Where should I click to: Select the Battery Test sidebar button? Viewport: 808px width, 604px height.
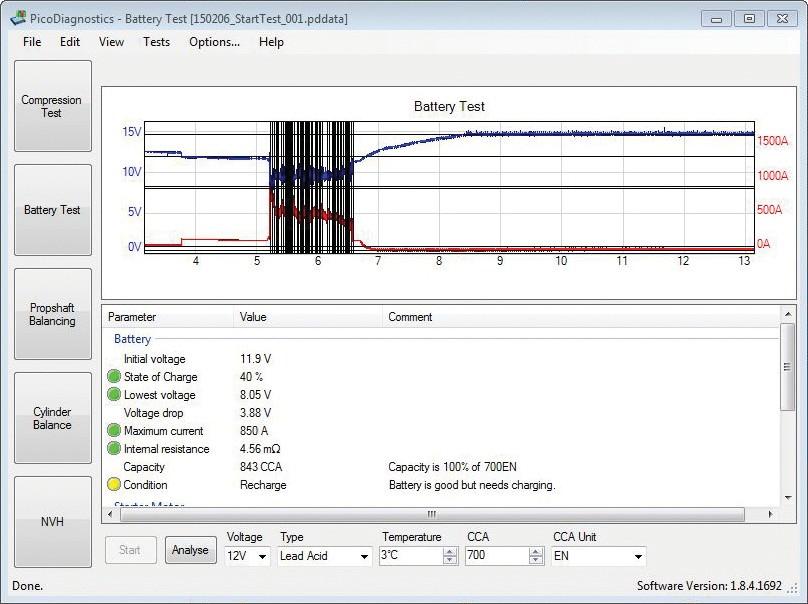pos(53,210)
